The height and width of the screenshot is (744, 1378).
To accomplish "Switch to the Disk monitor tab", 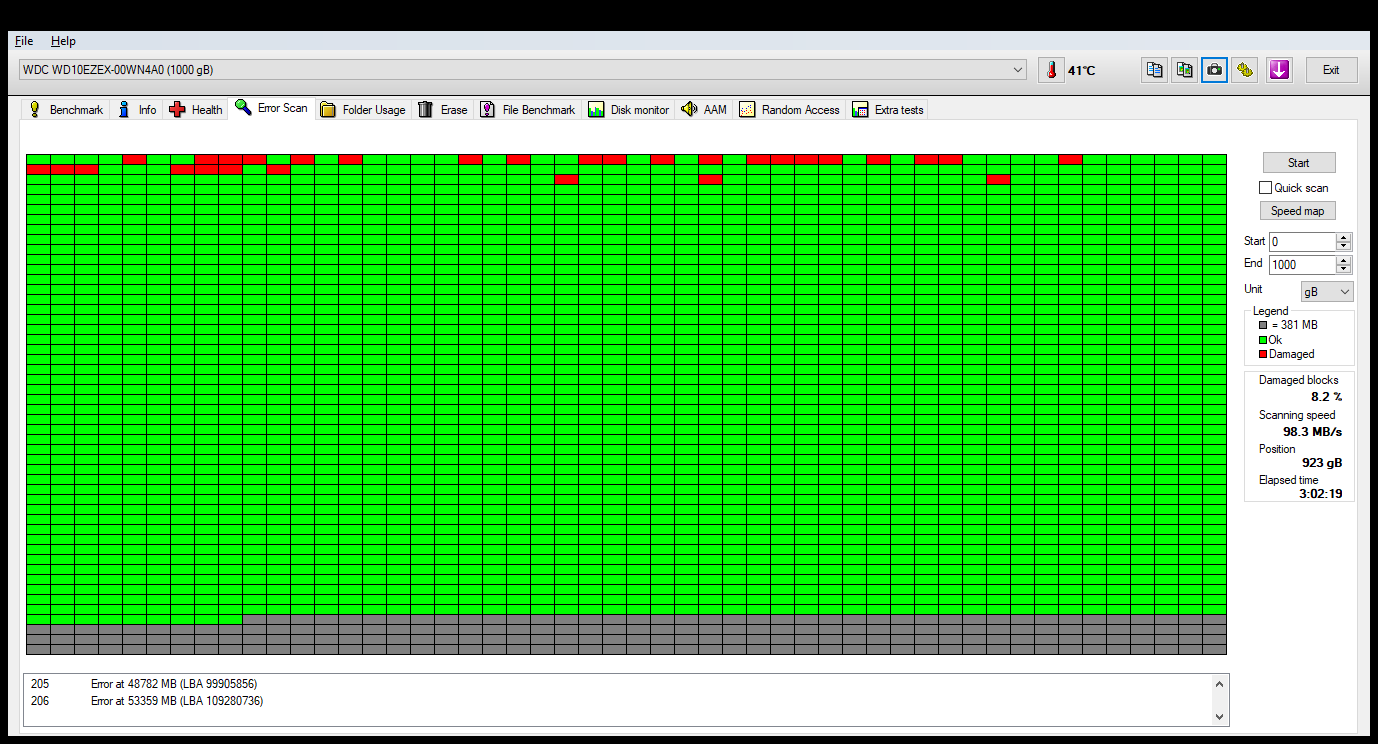I will point(628,109).
